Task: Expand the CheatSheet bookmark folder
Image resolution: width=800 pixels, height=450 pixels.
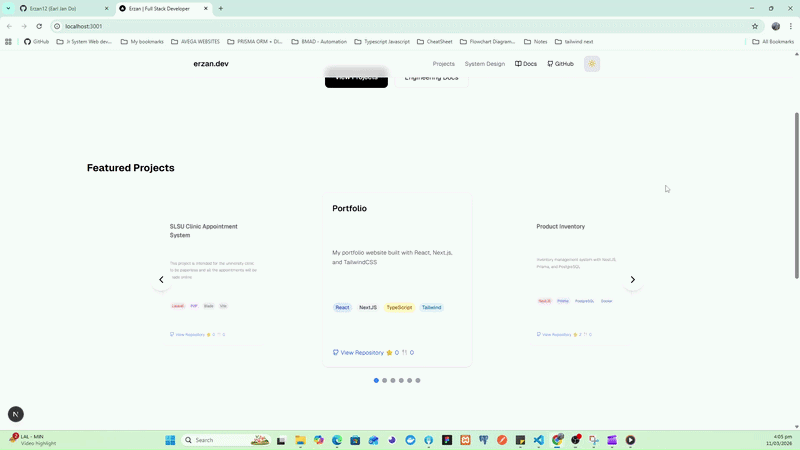Action: (x=435, y=42)
